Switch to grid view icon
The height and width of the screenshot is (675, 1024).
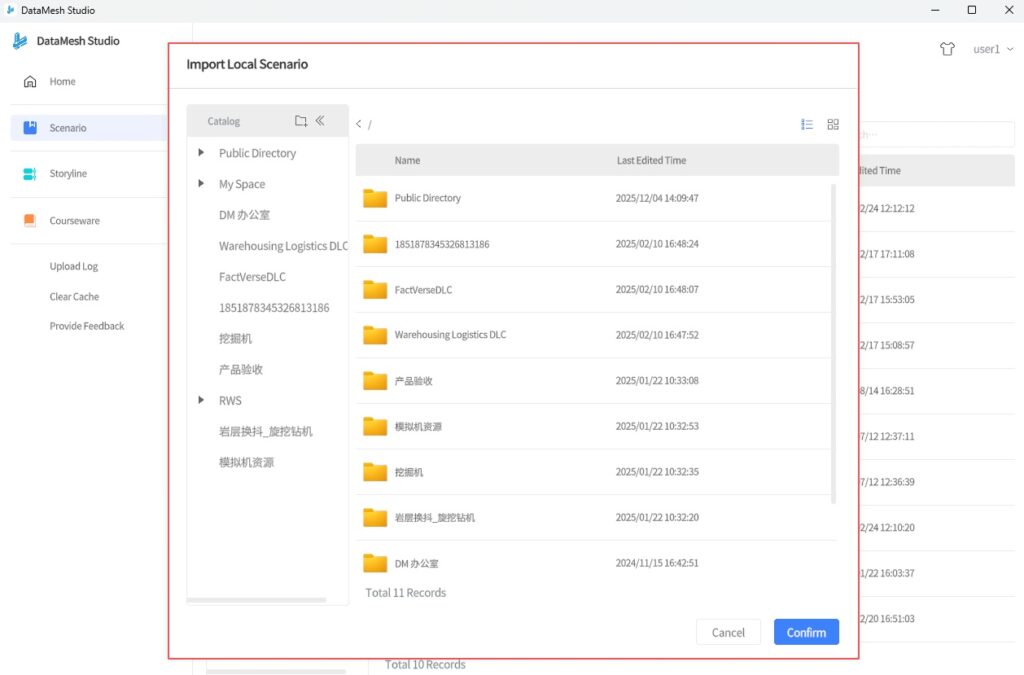click(x=833, y=124)
